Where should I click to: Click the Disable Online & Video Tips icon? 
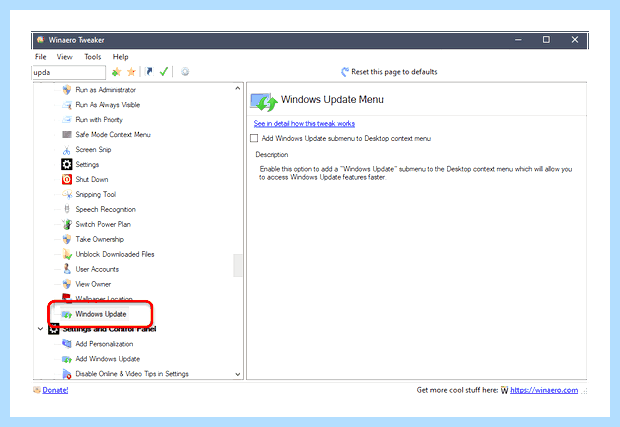click(67, 374)
